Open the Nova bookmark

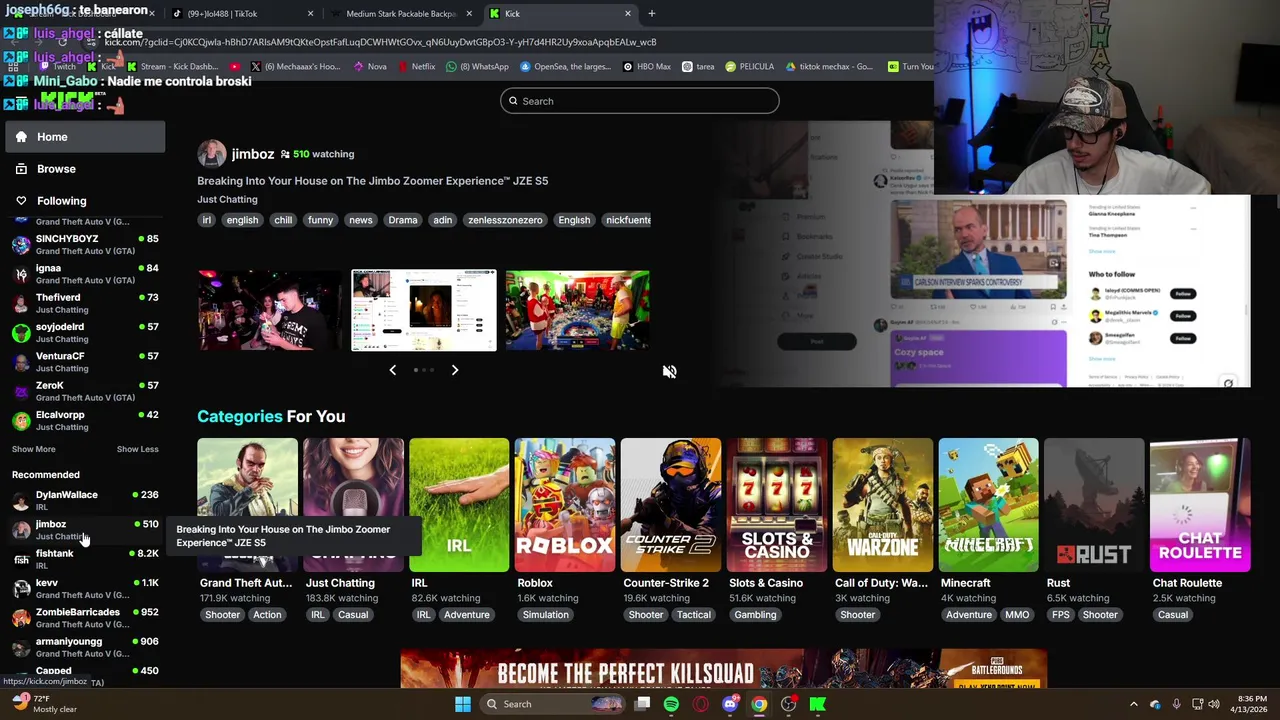pos(370,67)
